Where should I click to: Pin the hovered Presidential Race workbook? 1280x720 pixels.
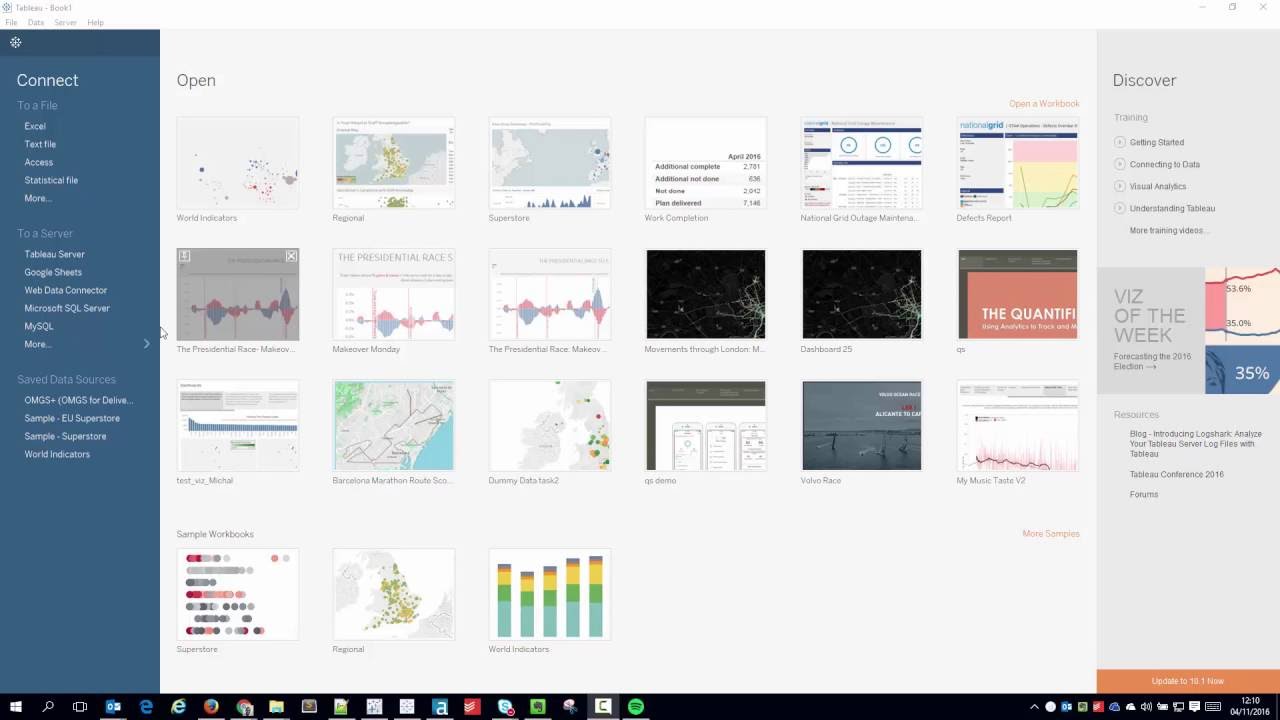click(x=184, y=257)
